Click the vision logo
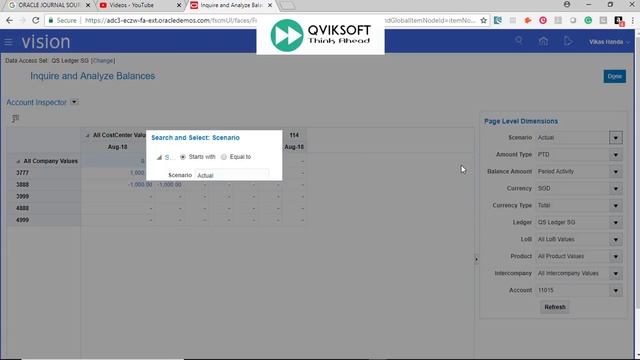Viewport: 640px width, 360px height. (x=46, y=42)
